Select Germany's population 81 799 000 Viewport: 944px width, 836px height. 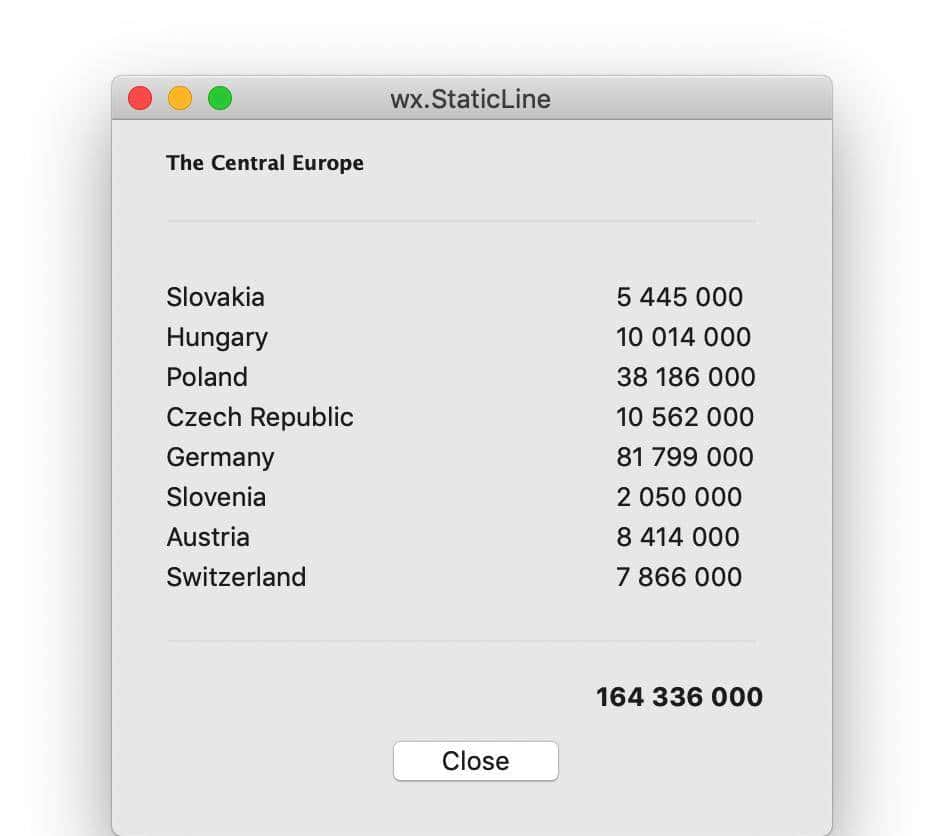[x=685, y=457]
